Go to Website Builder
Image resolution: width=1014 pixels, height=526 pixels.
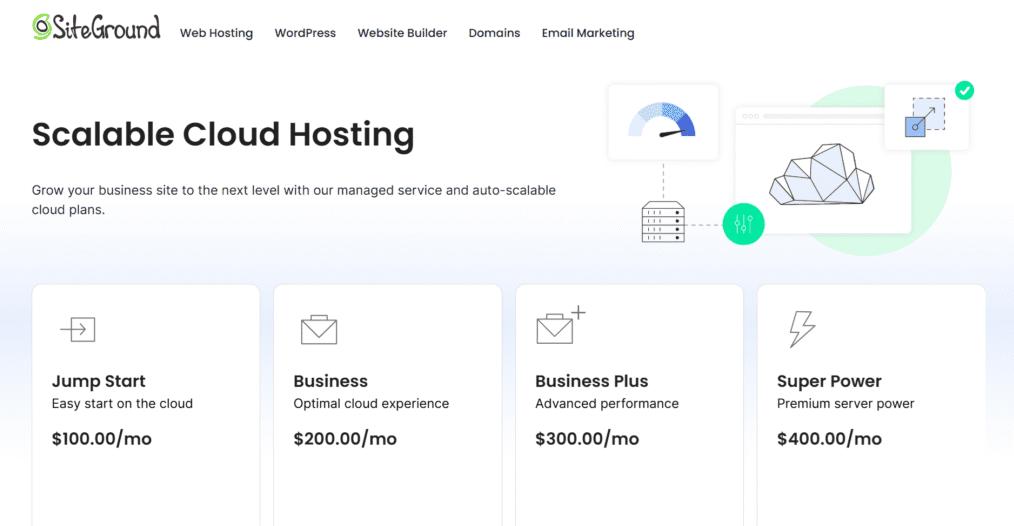pyautogui.click(x=402, y=33)
